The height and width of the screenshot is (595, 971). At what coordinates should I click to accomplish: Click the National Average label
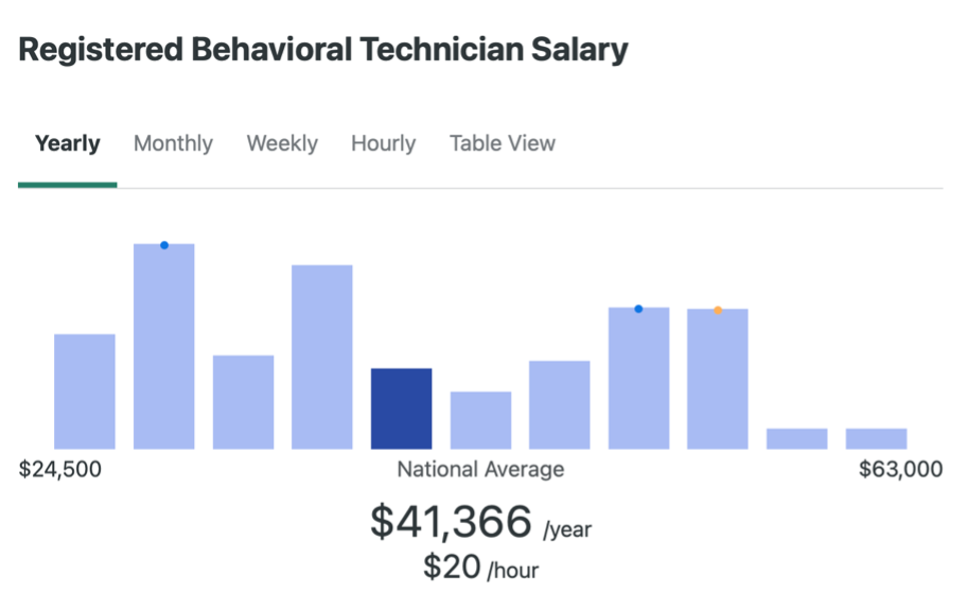click(481, 469)
